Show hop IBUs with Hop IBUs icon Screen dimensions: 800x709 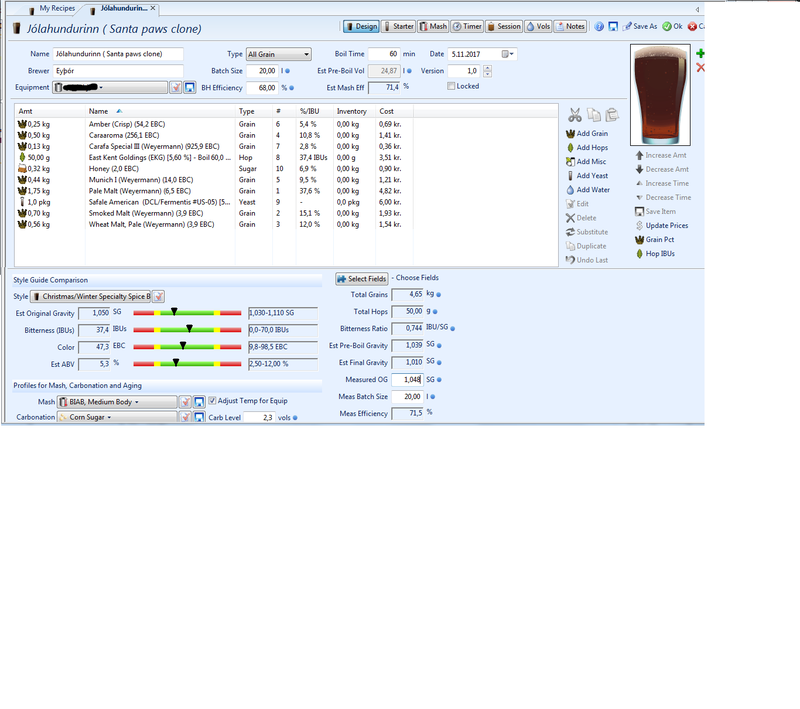(x=639, y=254)
